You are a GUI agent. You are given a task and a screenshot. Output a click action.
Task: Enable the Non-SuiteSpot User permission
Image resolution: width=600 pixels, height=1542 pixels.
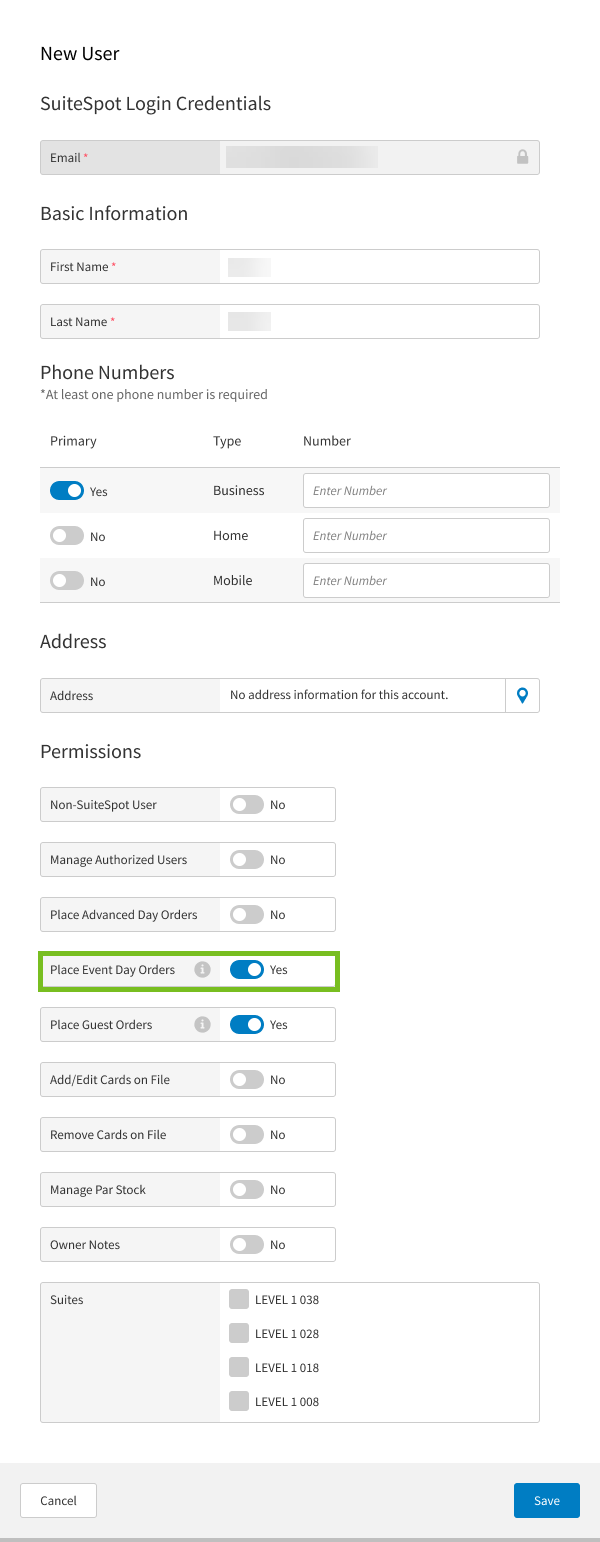click(x=247, y=804)
